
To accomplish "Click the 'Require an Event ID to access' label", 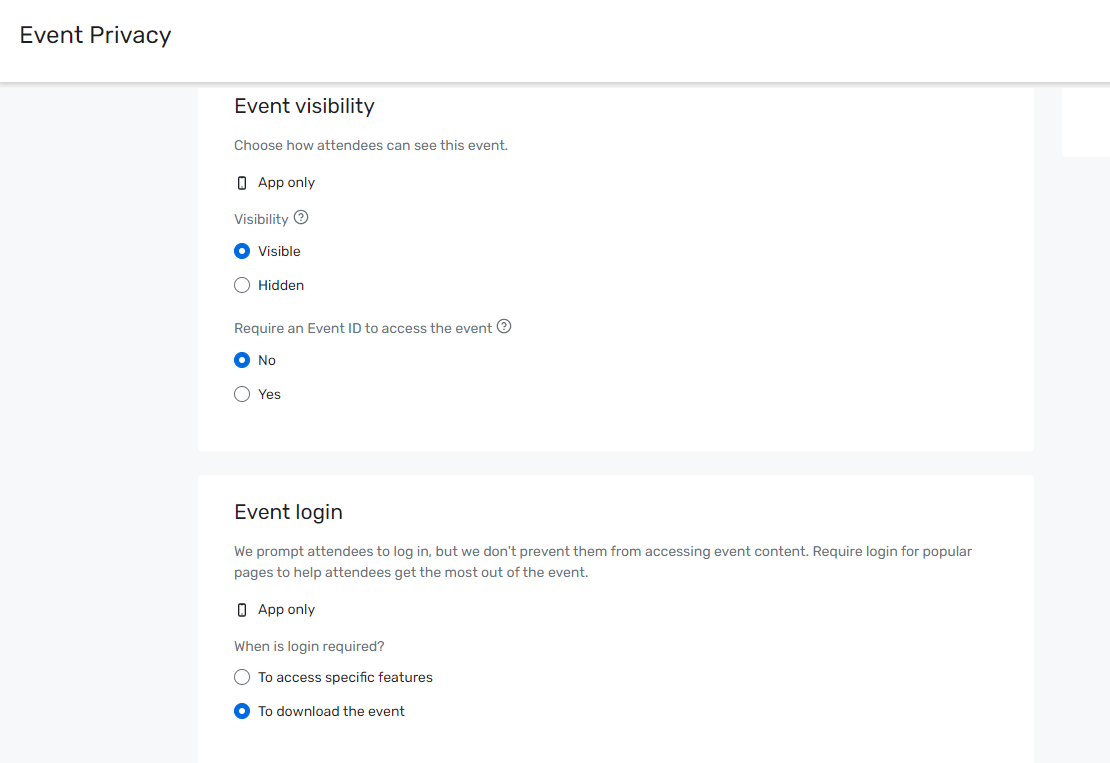I will click(x=363, y=328).
